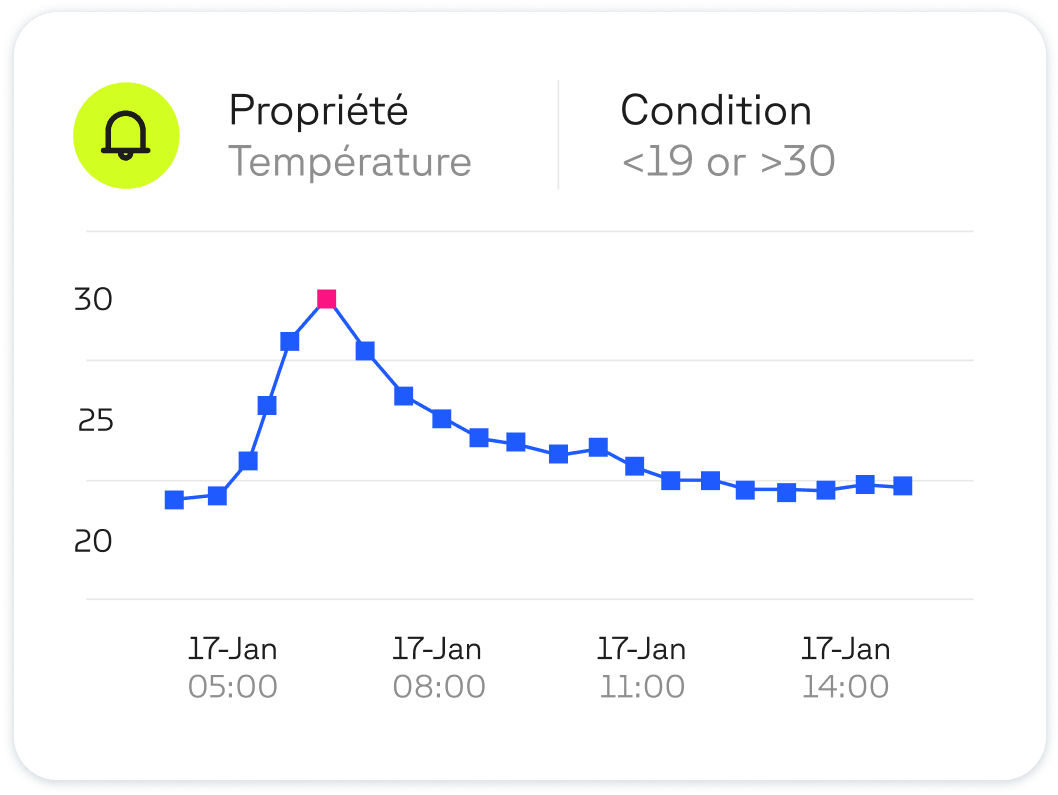Click the data point just before the peak
The height and width of the screenshot is (795, 1058).
coord(290,342)
